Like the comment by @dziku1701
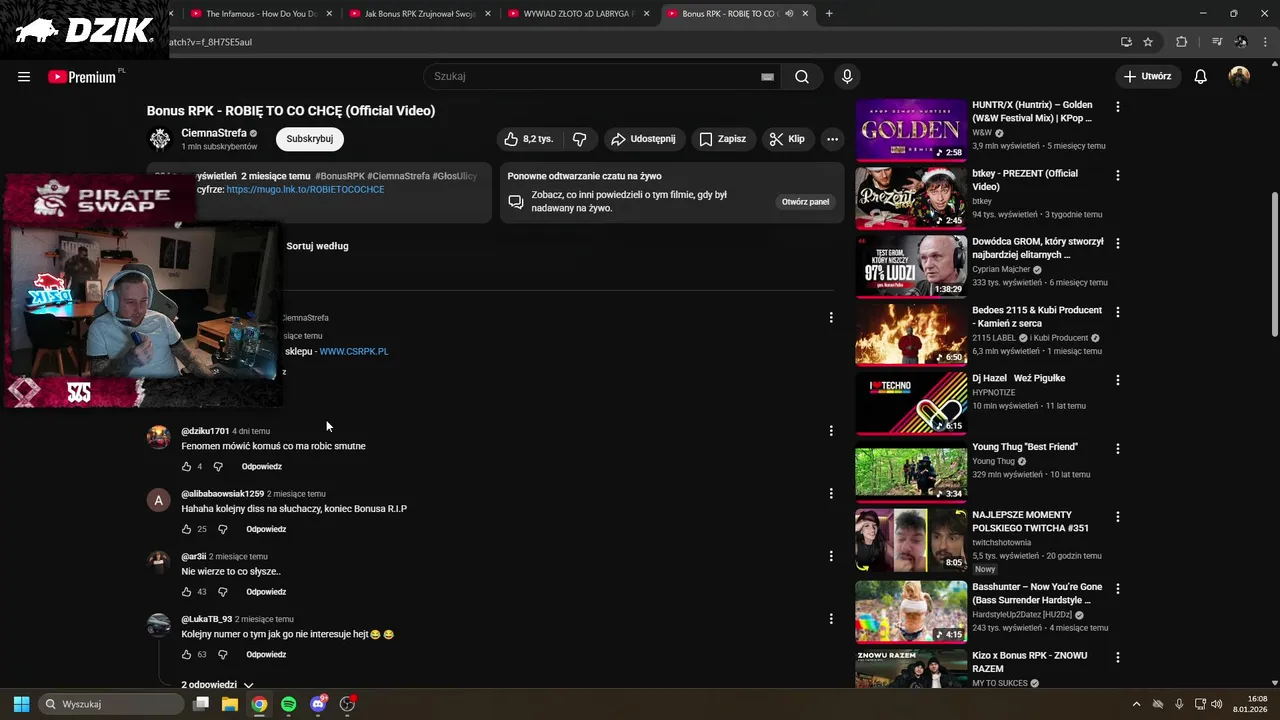The width and height of the screenshot is (1280, 720). (x=186, y=467)
